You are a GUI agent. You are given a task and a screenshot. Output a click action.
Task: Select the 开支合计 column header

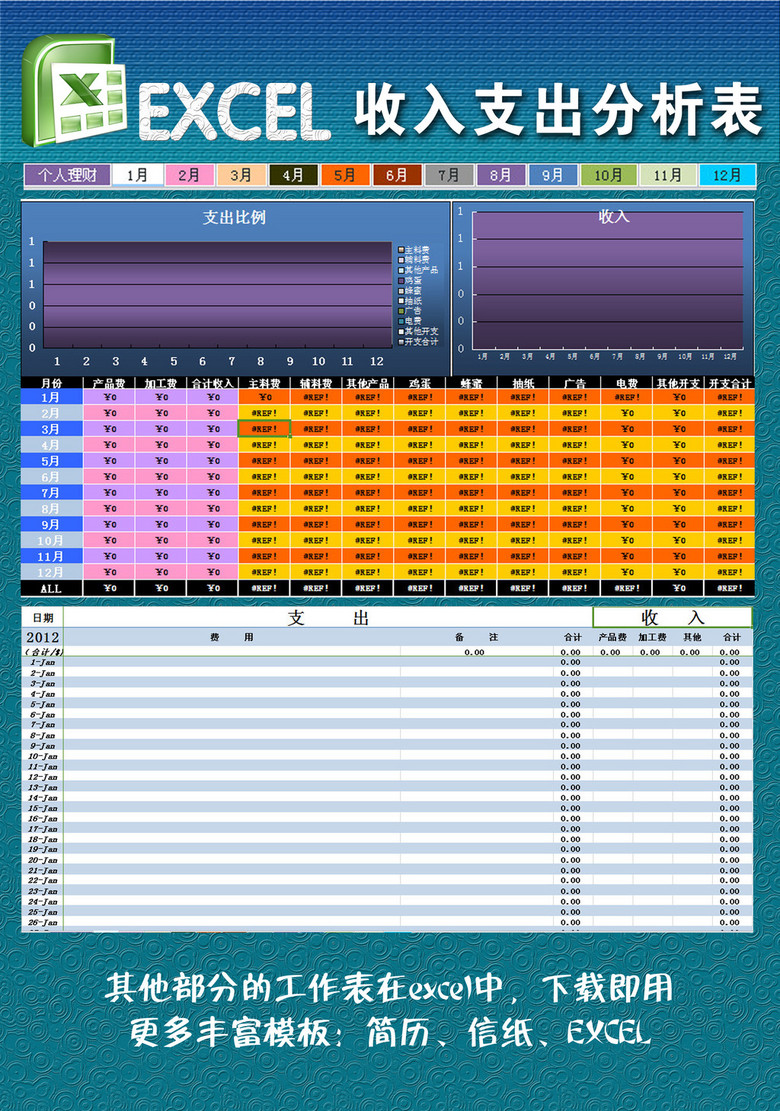[x=730, y=383]
